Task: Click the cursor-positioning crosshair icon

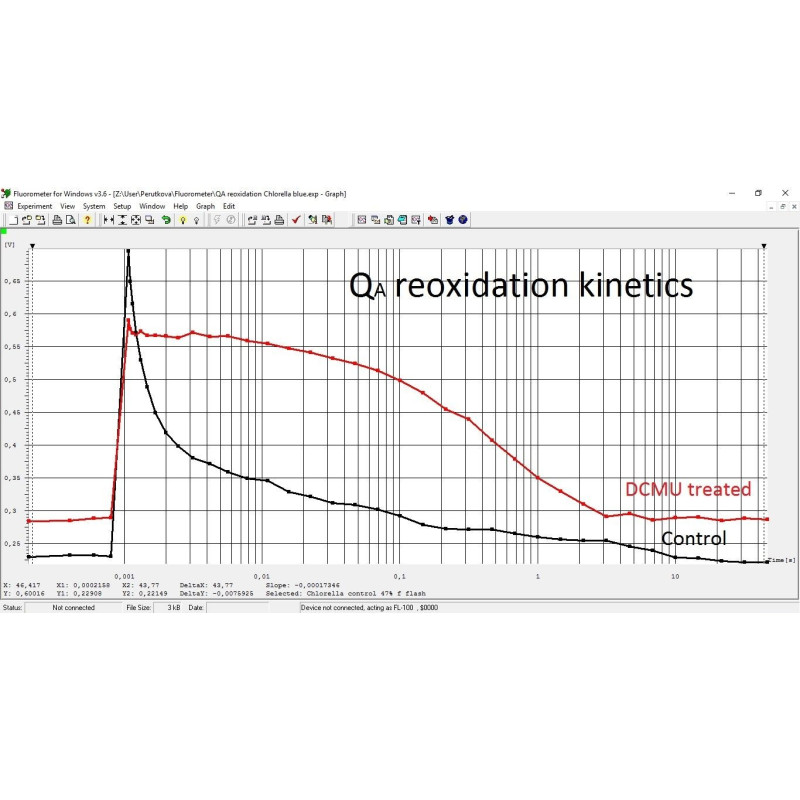Action: pos(108,223)
